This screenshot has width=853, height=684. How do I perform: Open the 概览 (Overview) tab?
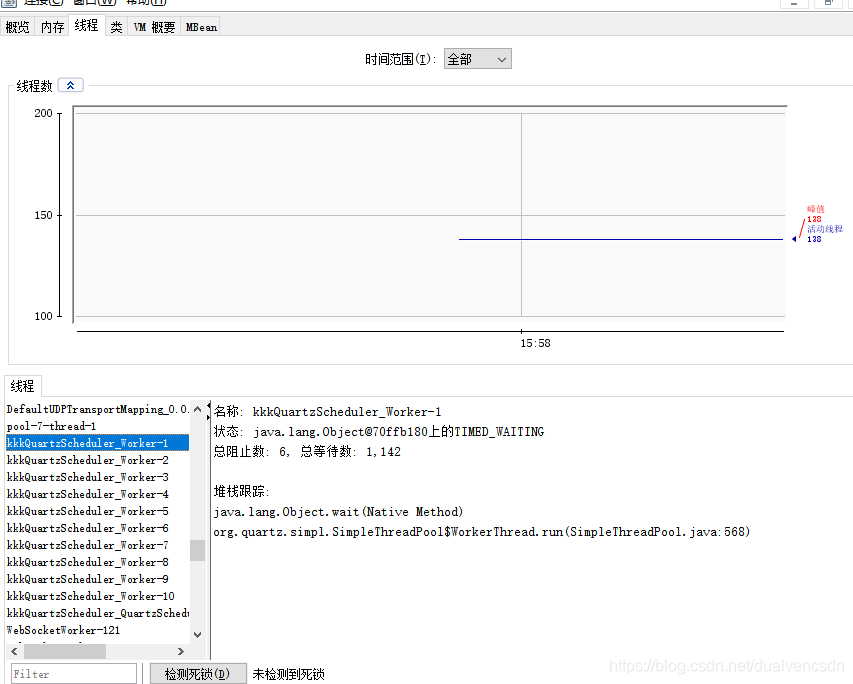(17, 26)
